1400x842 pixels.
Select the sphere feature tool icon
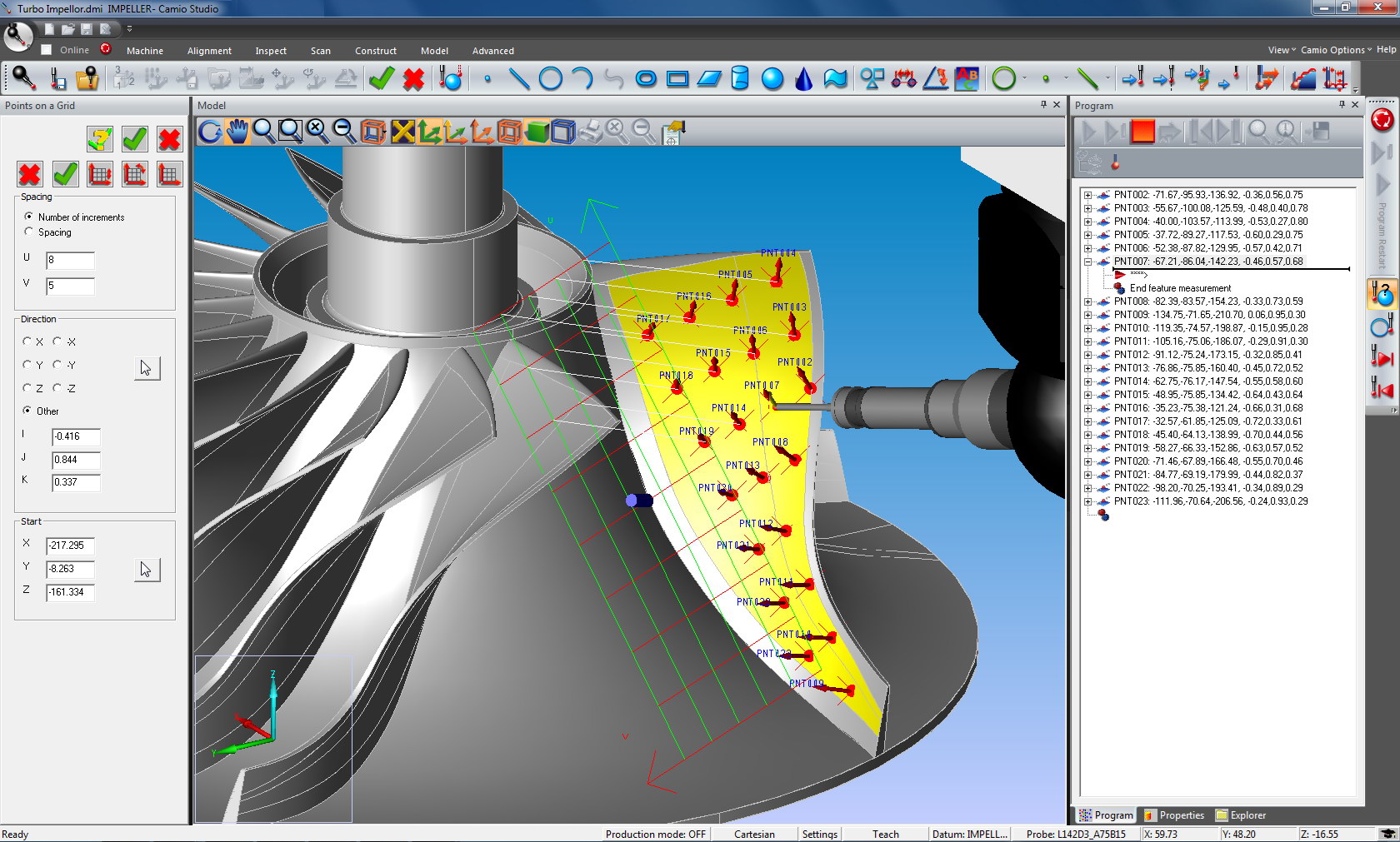(772, 79)
